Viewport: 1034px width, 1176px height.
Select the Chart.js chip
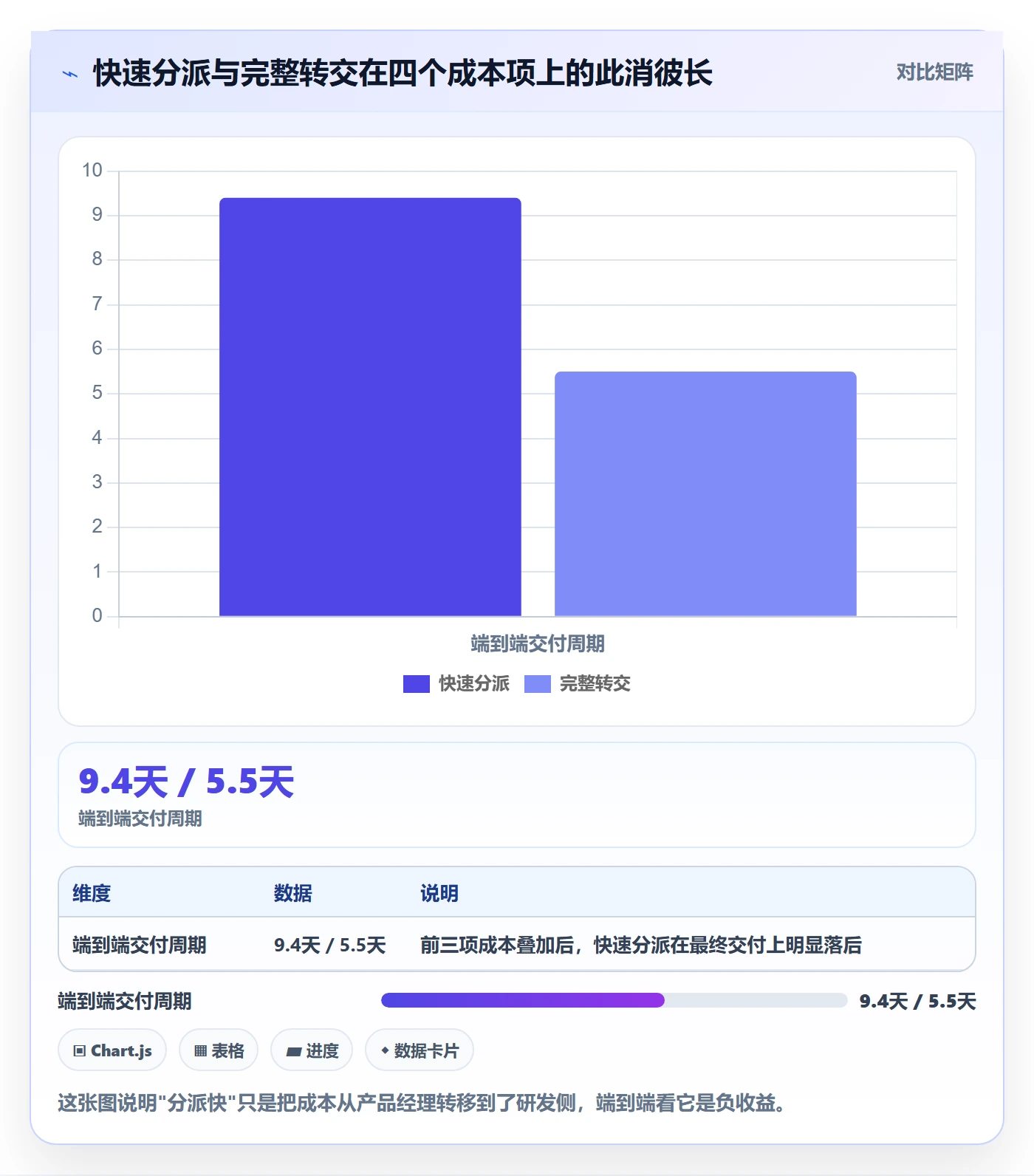coord(112,1050)
